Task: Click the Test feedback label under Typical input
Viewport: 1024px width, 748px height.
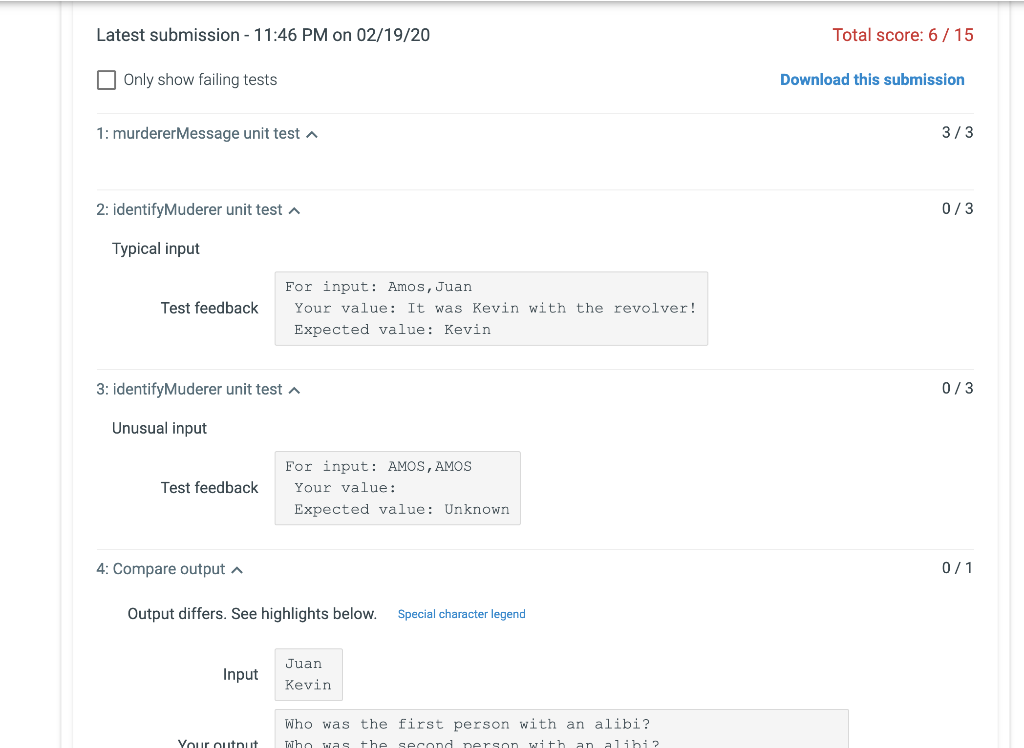Action: [x=210, y=308]
